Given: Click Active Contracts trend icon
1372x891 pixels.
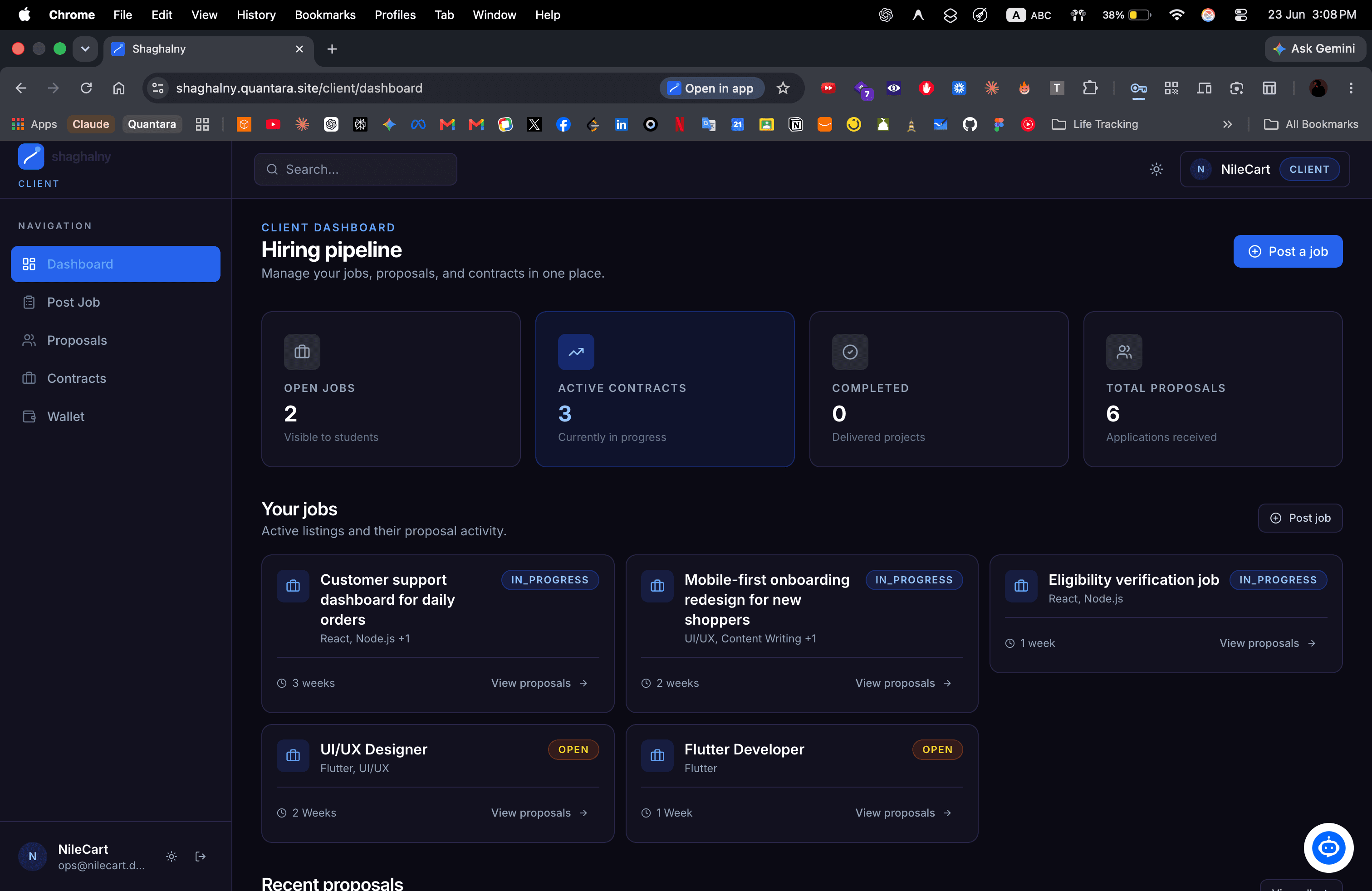Looking at the screenshot, I should pos(576,352).
